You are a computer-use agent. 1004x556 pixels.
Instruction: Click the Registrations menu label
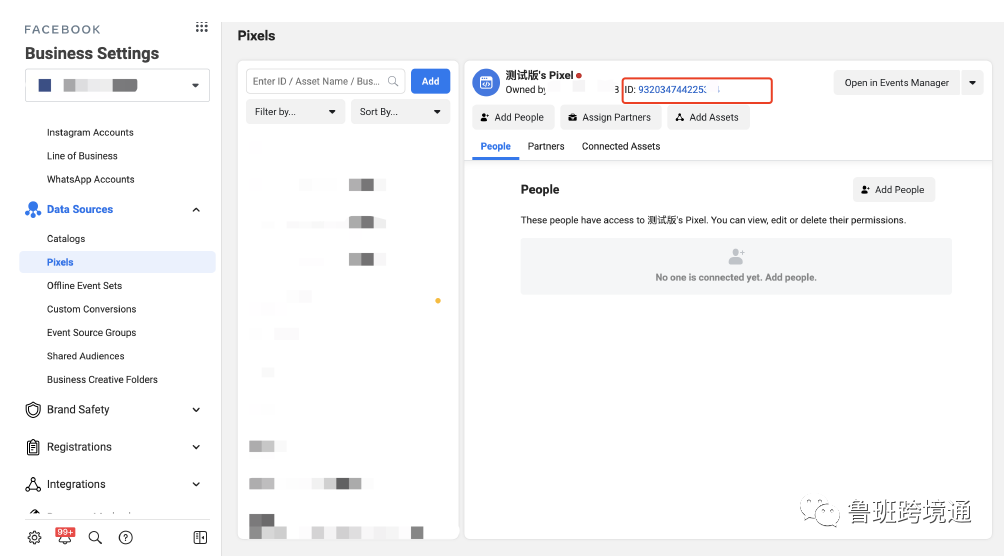coord(79,447)
